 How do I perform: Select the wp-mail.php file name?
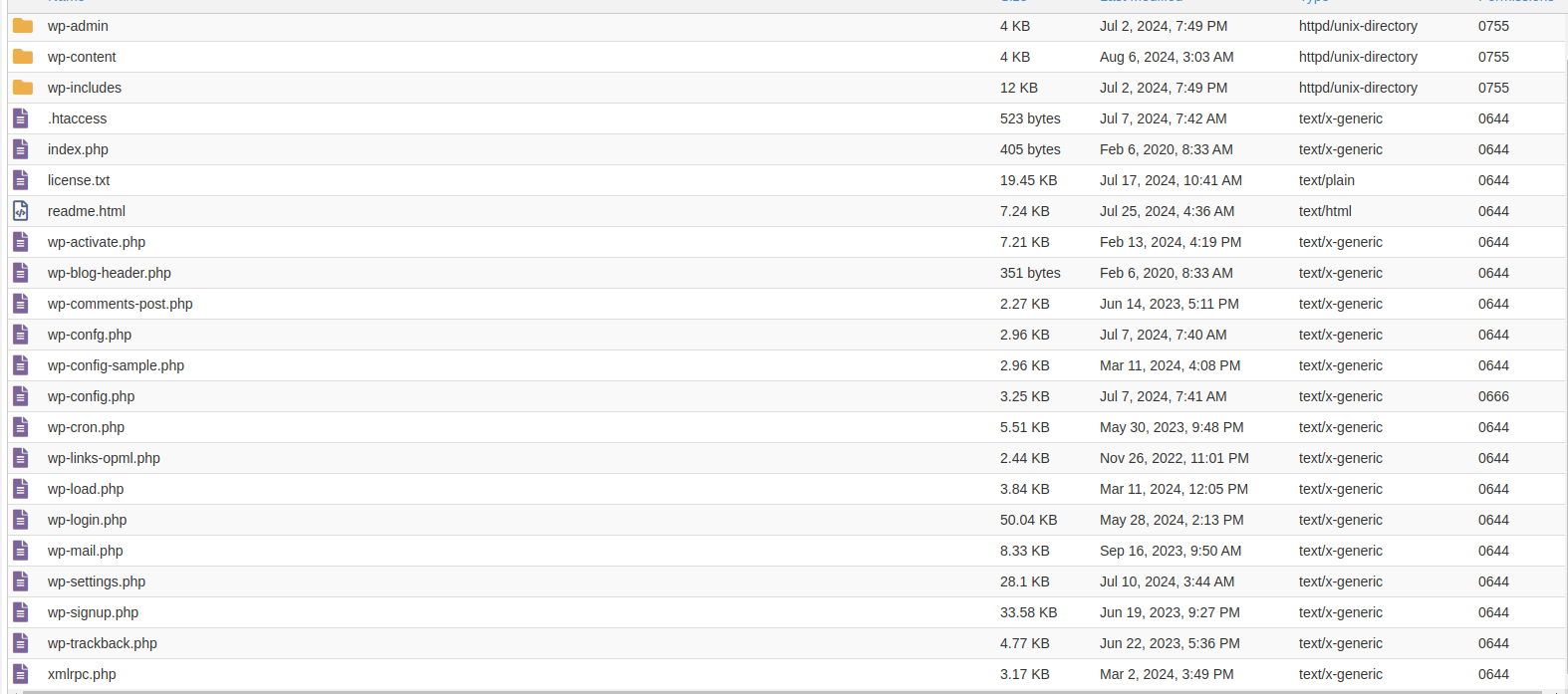click(x=86, y=551)
